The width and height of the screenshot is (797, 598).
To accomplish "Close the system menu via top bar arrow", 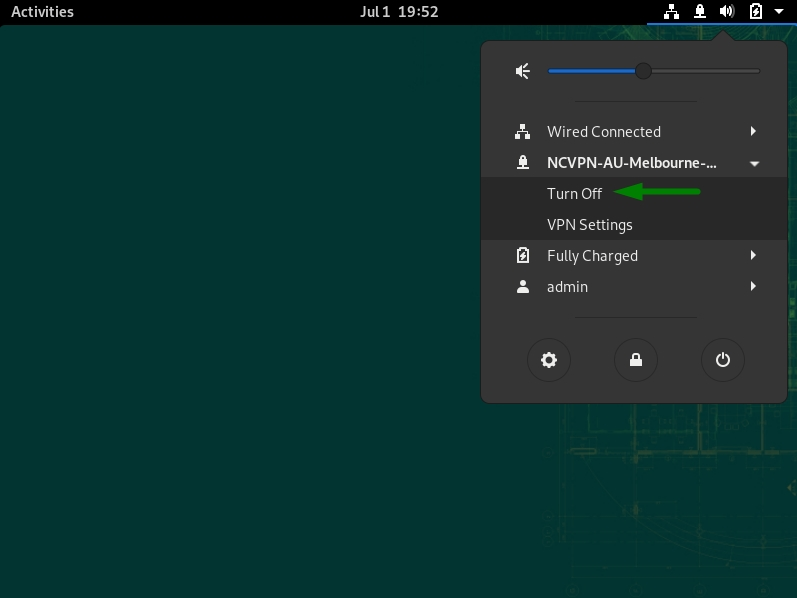I will 779,11.
